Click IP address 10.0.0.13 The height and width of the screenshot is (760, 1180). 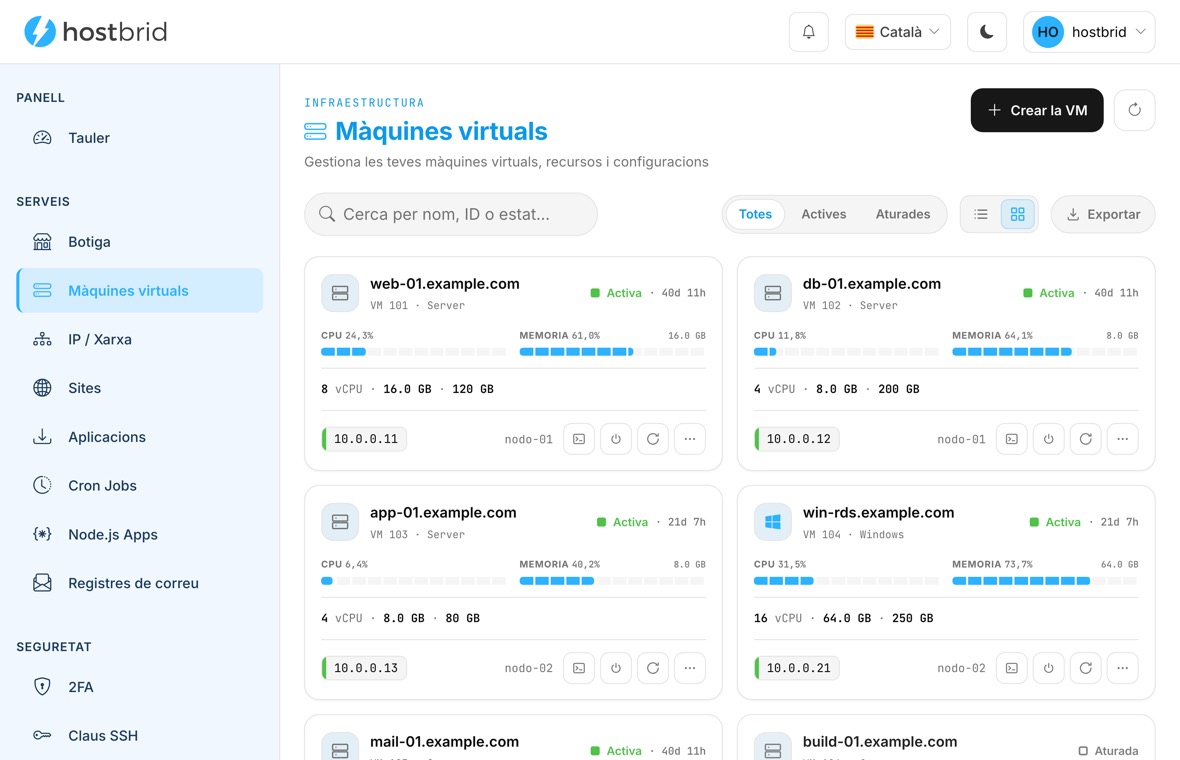(x=364, y=667)
